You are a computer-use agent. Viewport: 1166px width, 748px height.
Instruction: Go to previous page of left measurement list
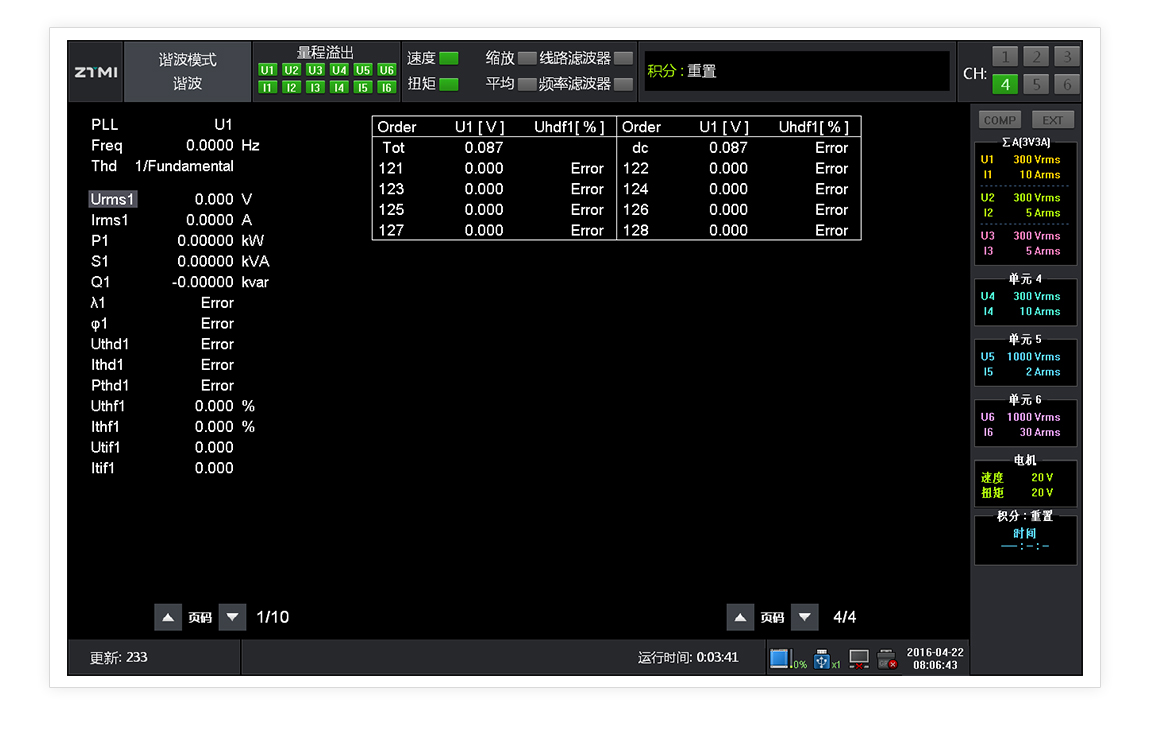168,618
